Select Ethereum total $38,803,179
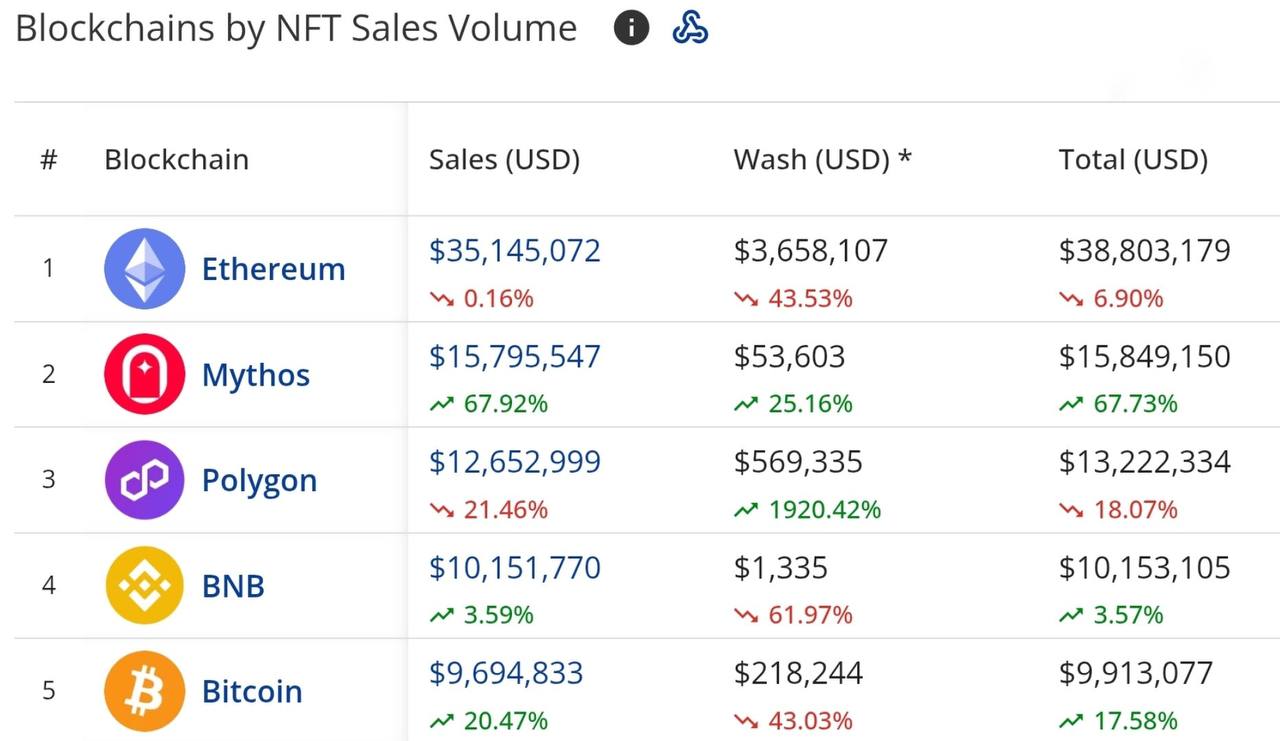 (1145, 251)
